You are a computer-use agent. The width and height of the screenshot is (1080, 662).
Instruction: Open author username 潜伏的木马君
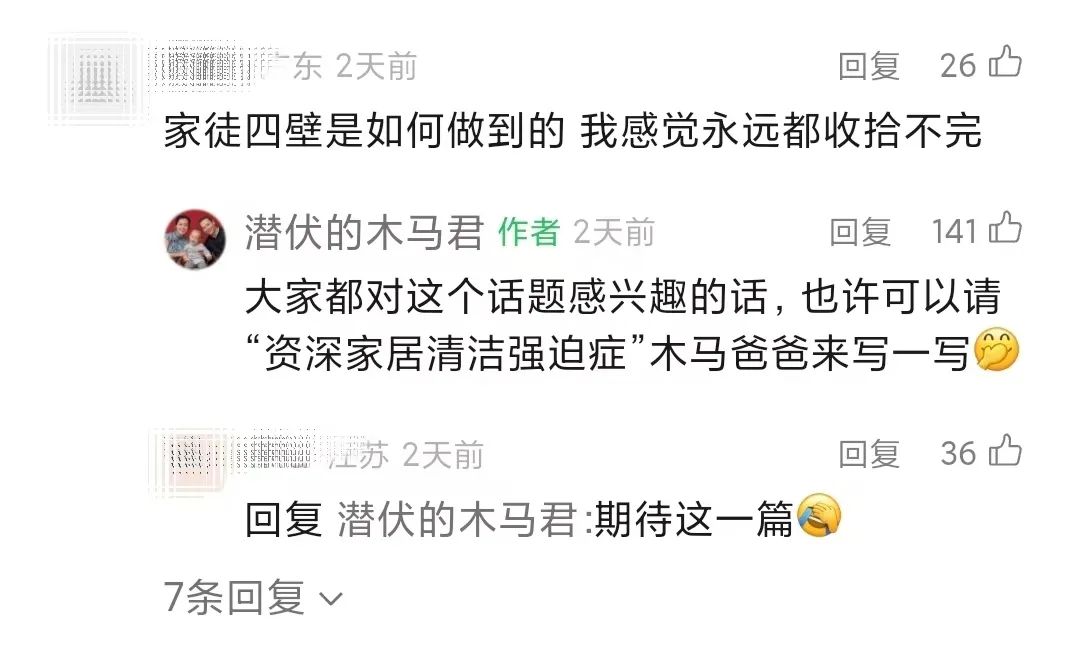[364, 232]
